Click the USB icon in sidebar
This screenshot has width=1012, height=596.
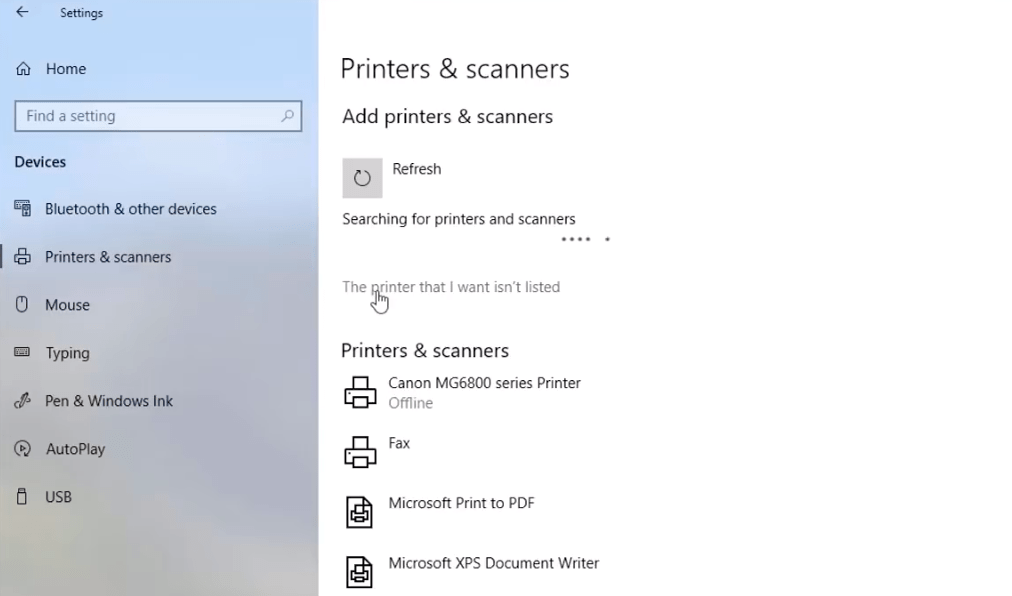click(x=22, y=497)
